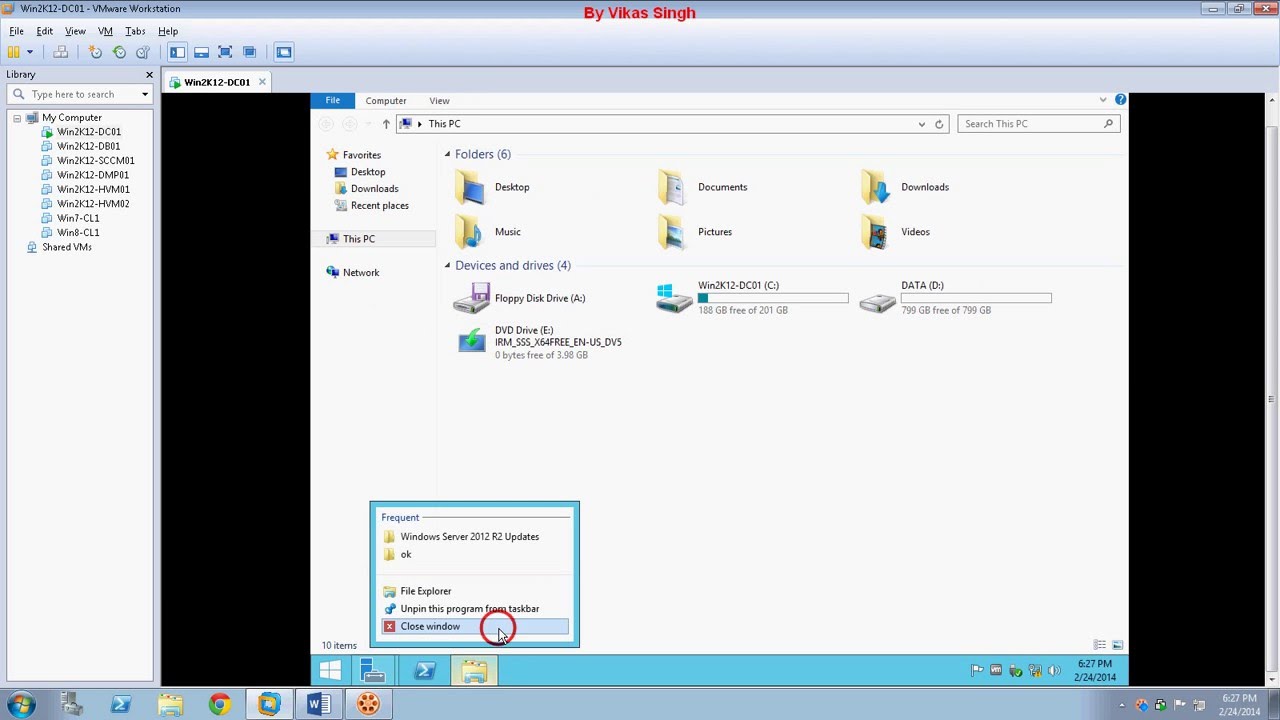Select Recent places under Favorites
The image size is (1280, 720).
tap(370, 206)
